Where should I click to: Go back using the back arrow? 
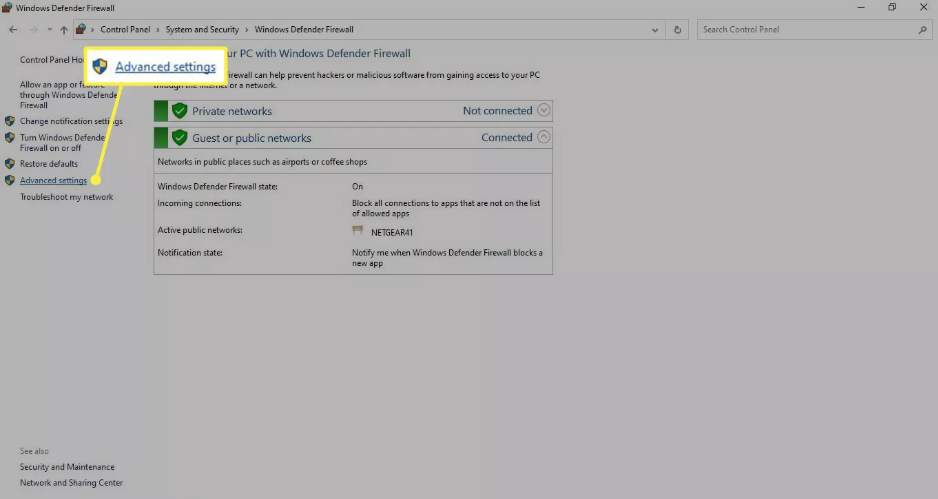click(13, 29)
